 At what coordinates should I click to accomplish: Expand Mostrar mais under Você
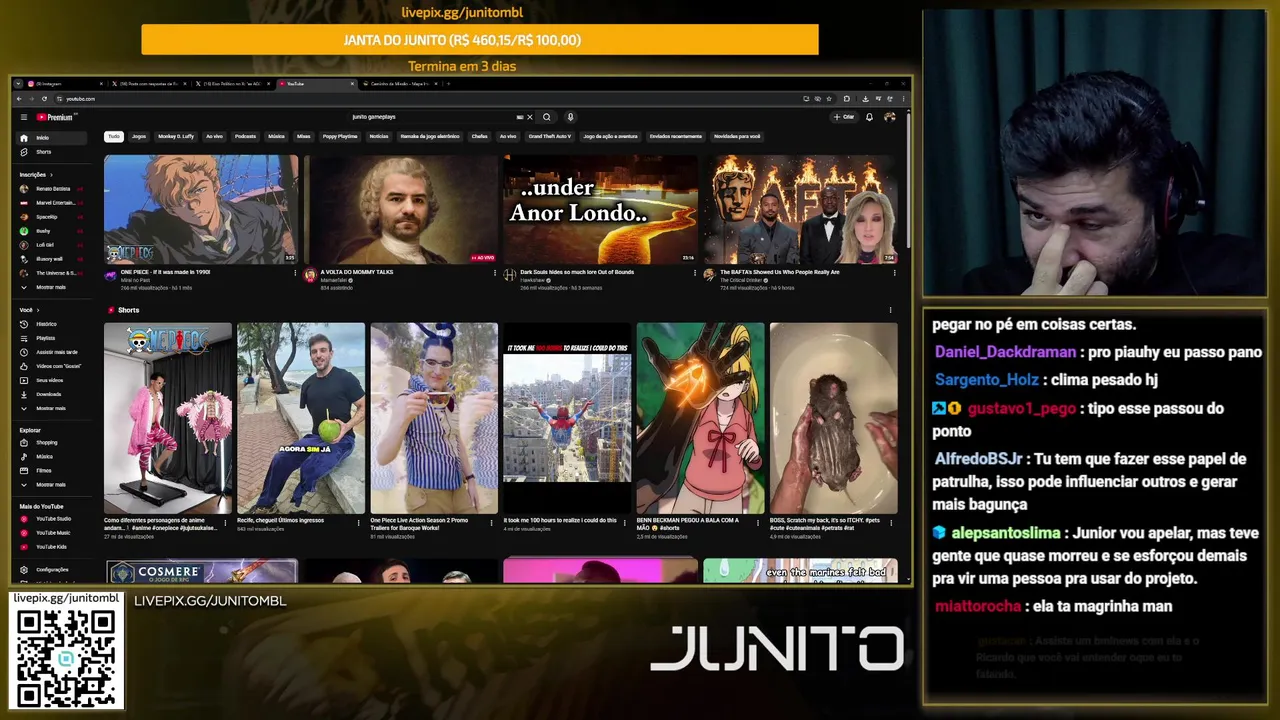pos(52,408)
